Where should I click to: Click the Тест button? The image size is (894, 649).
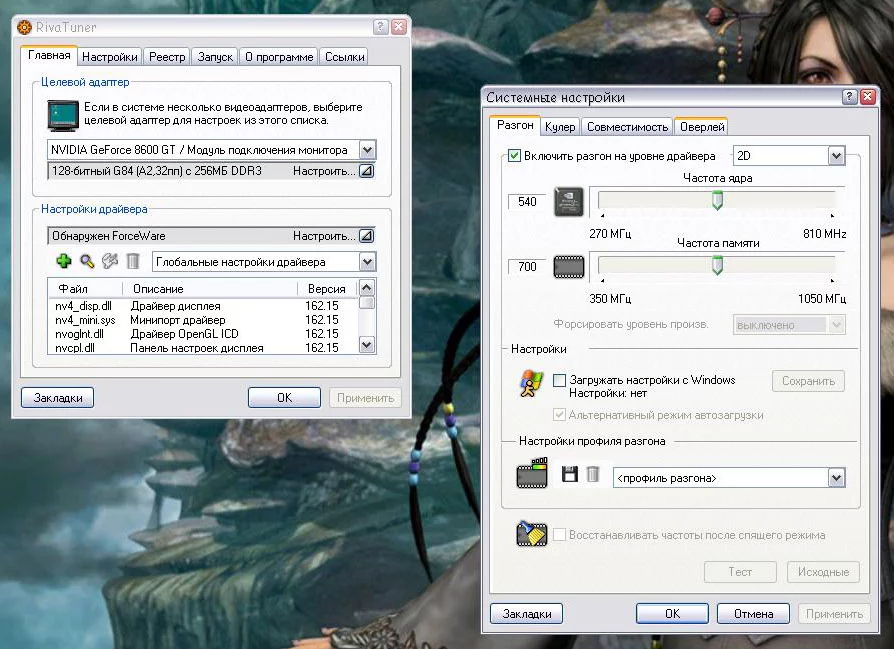[740, 571]
